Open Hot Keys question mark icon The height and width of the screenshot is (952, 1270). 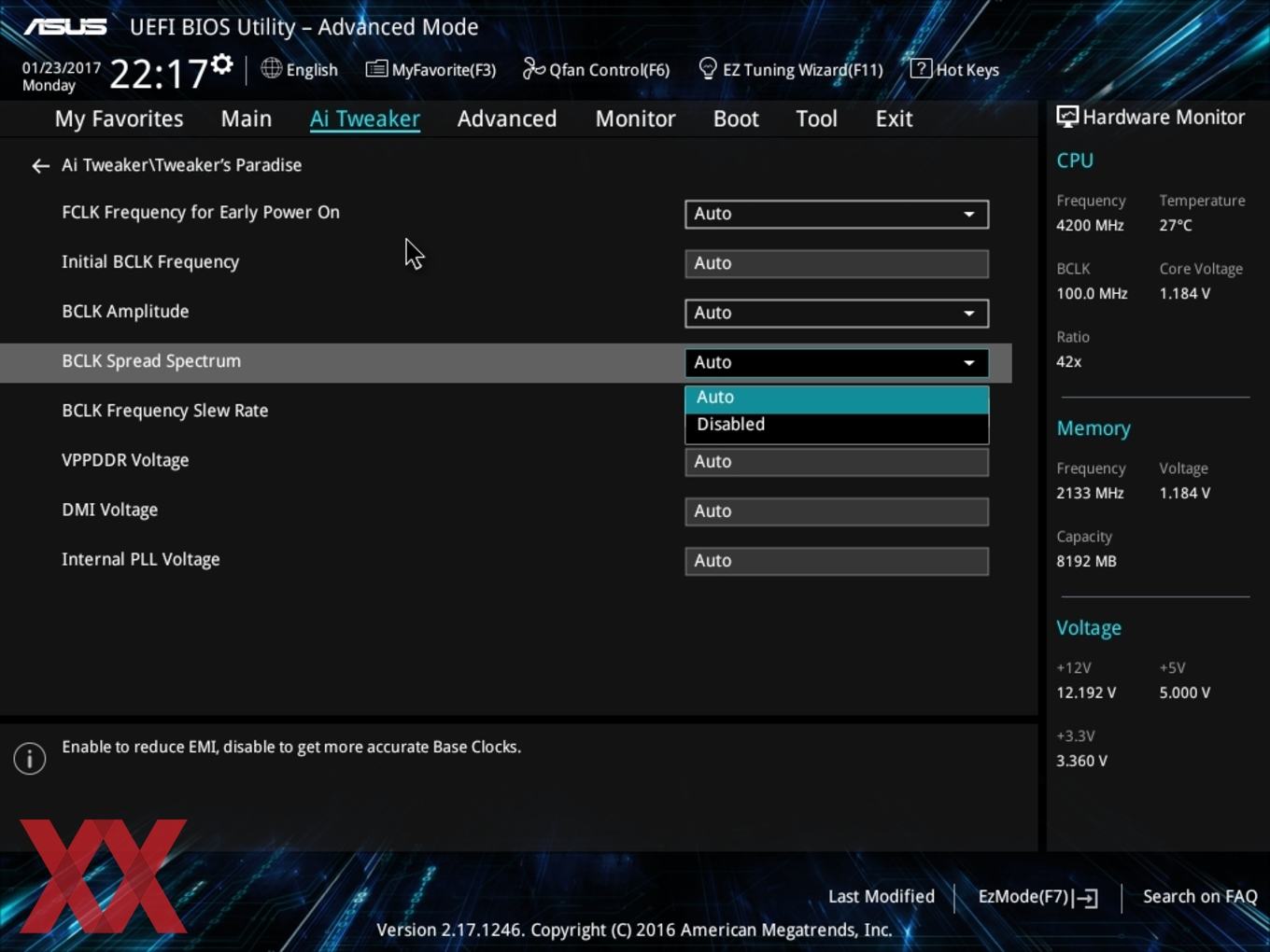click(x=921, y=68)
